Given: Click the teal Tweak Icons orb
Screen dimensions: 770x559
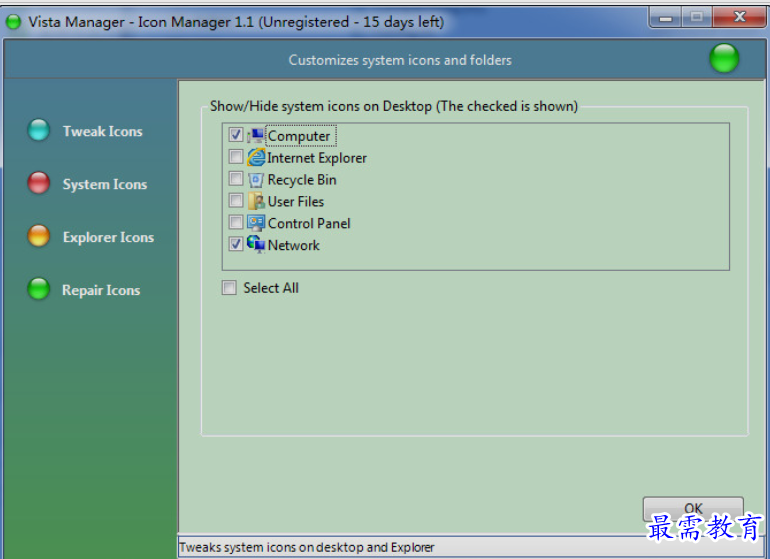Looking at the screenshot, I should (38, 130).
